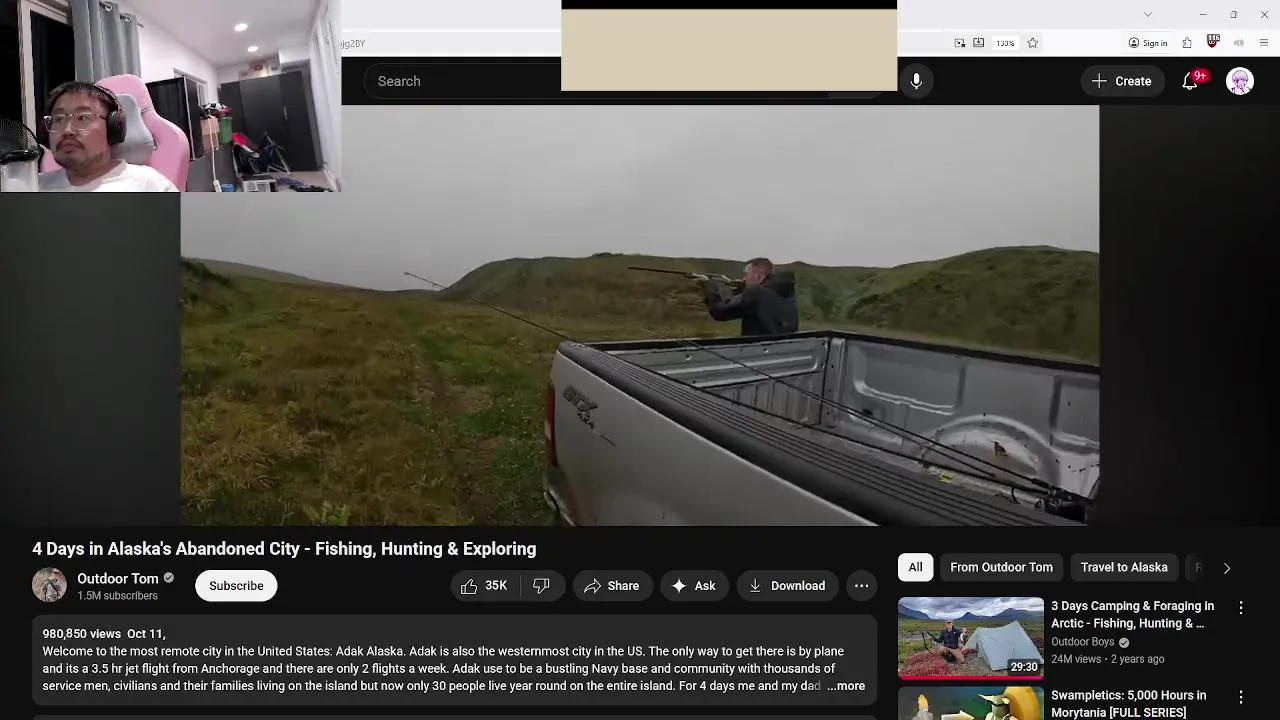The image size is (1280, 720).
Task: Open the browser hamburger menu
Action: click(1264, 43)
